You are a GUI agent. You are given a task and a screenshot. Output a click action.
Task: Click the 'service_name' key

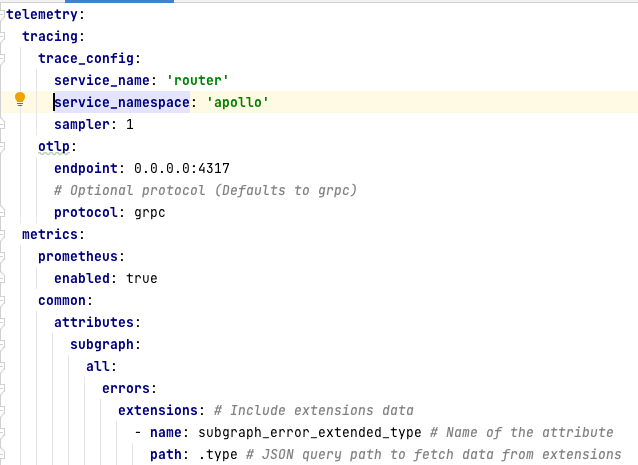point(100,79)
